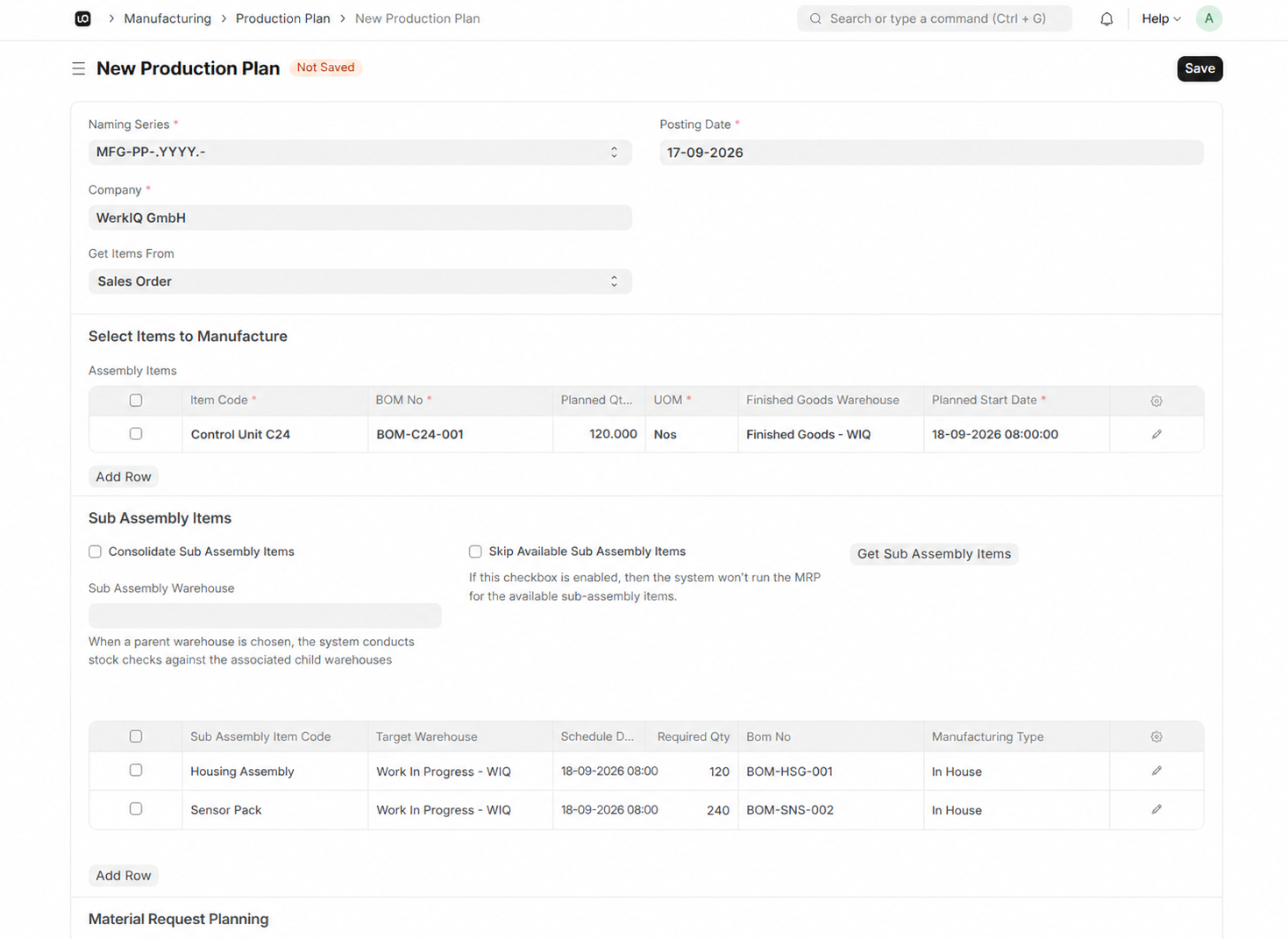
Task: Save the production plan
Action: click(x=1199, y=68)
